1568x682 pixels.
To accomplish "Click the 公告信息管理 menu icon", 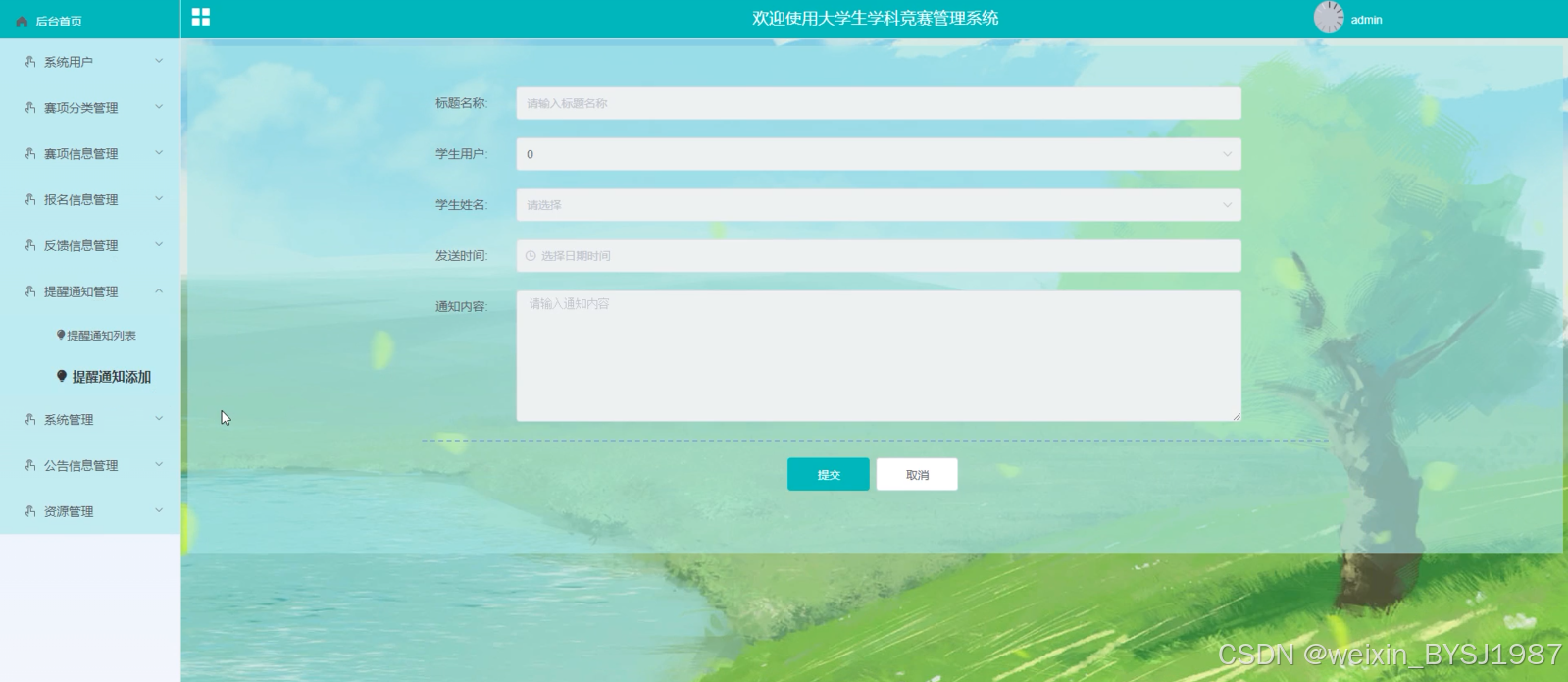I will (30, 465).
